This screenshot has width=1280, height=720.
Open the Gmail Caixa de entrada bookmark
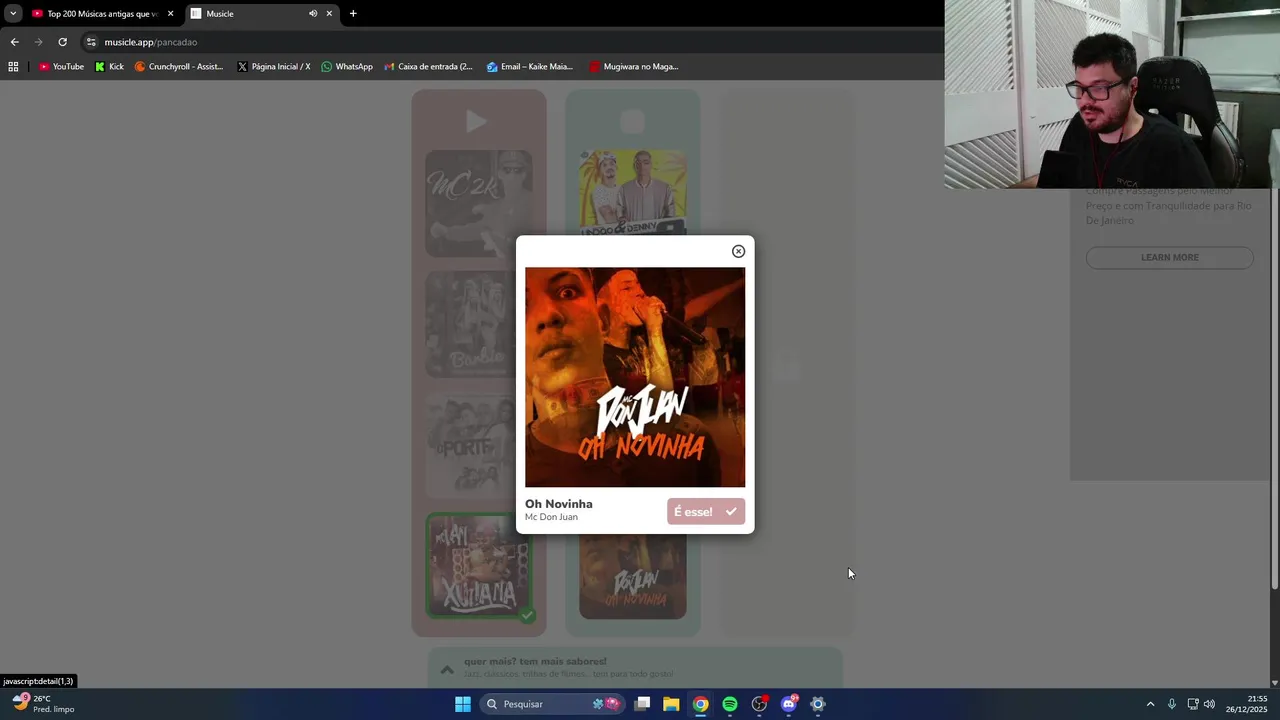click(x=428, y=67)
